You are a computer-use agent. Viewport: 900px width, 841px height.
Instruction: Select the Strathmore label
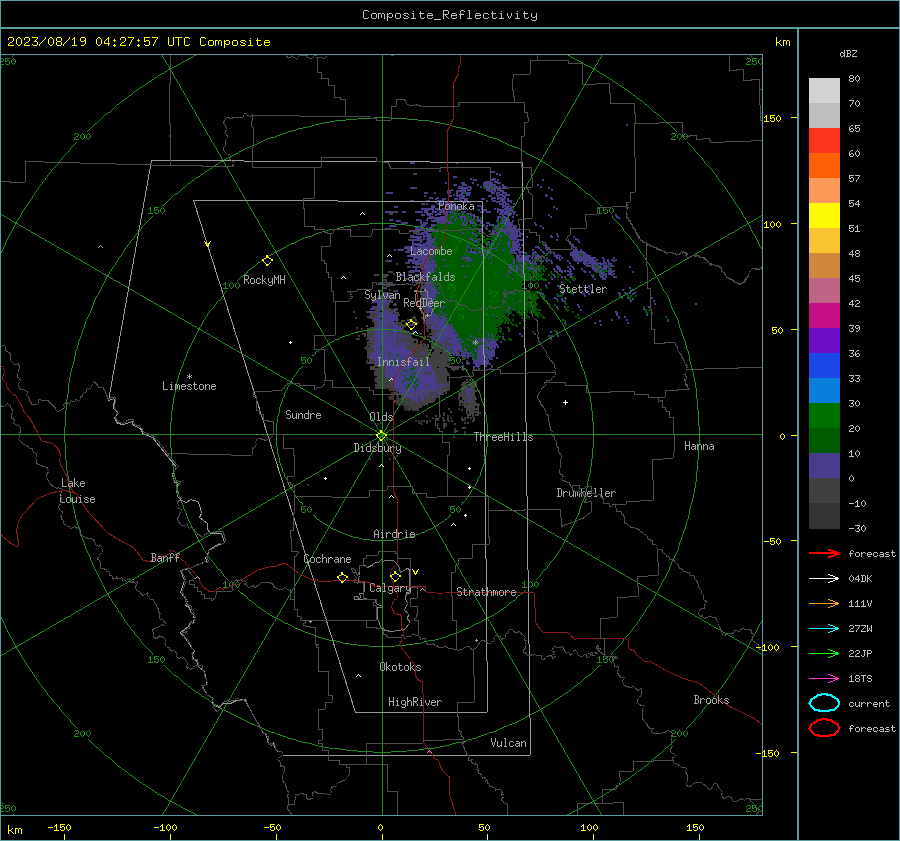486,592
